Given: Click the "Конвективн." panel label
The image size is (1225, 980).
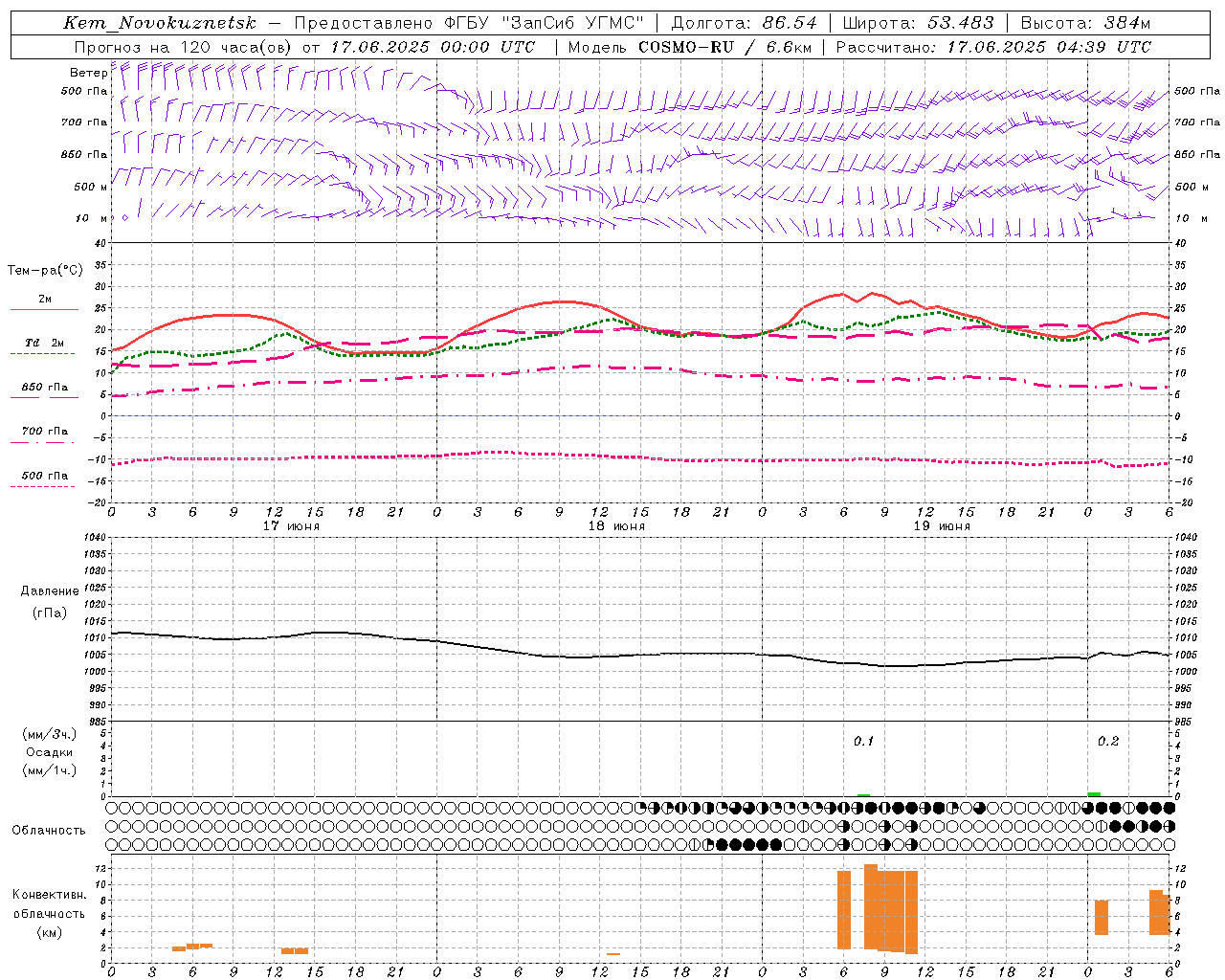Looking at the screenshot, I should (49, 895).
